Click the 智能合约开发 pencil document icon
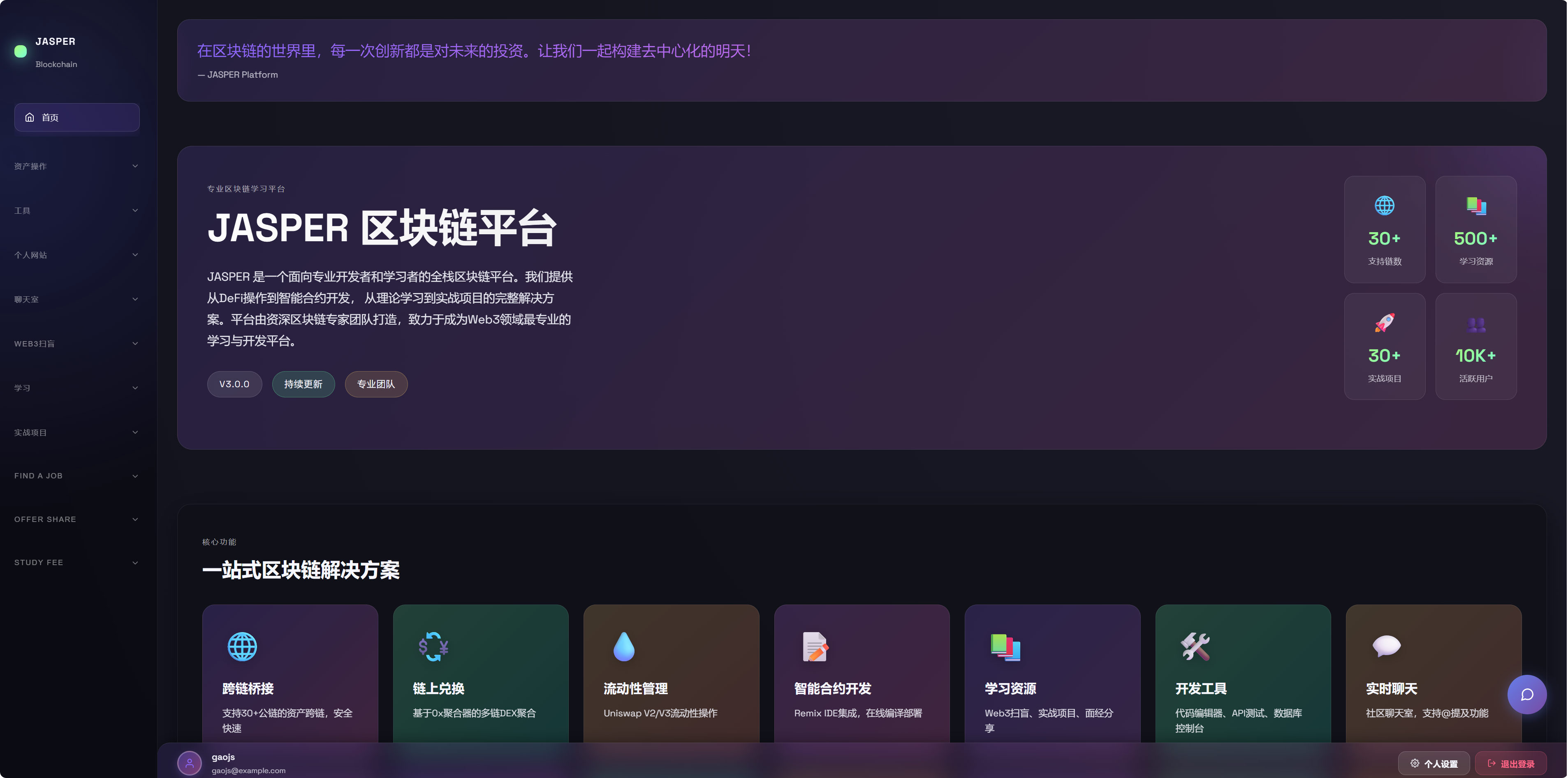This screenshot has height=778, width=1568. tap(815, 646)
